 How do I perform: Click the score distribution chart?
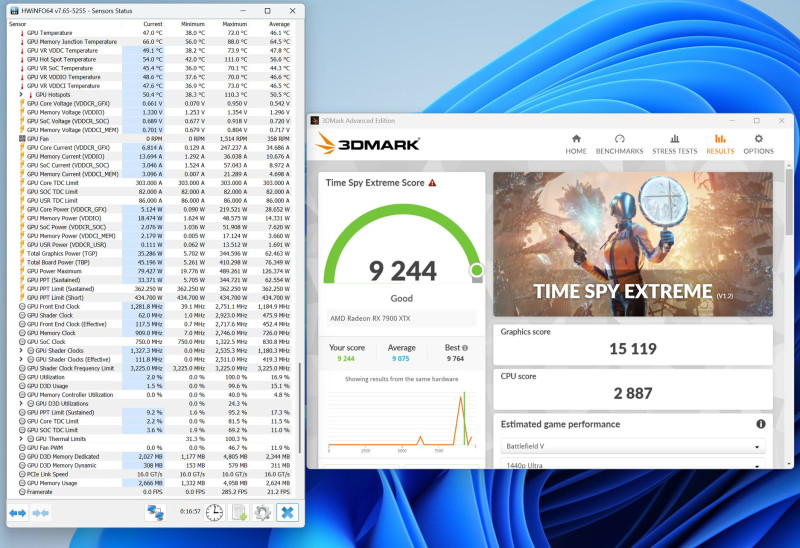402,420
